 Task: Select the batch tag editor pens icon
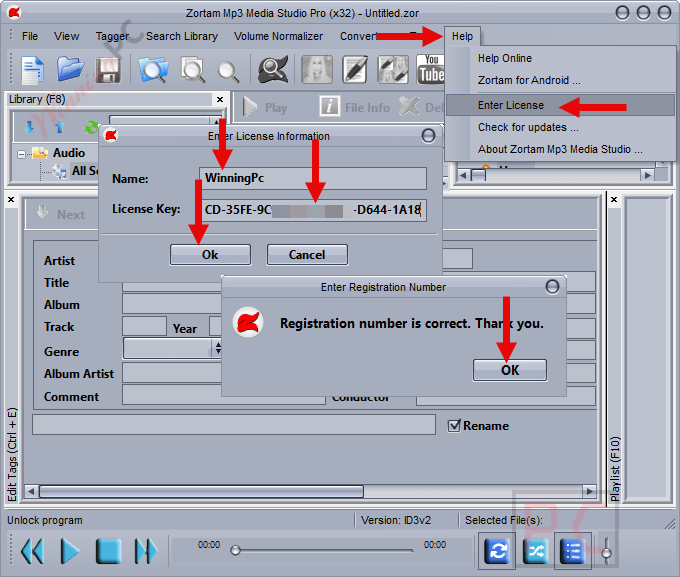pos(393,69)
